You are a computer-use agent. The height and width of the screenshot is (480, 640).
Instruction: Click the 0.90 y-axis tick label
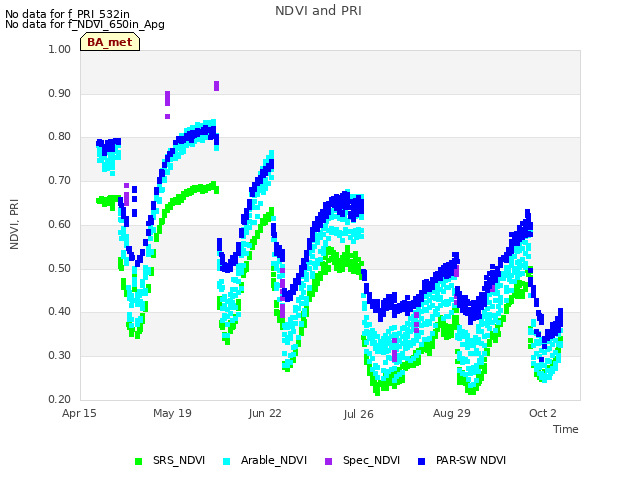pyautogui.click(x=60, y=93)
